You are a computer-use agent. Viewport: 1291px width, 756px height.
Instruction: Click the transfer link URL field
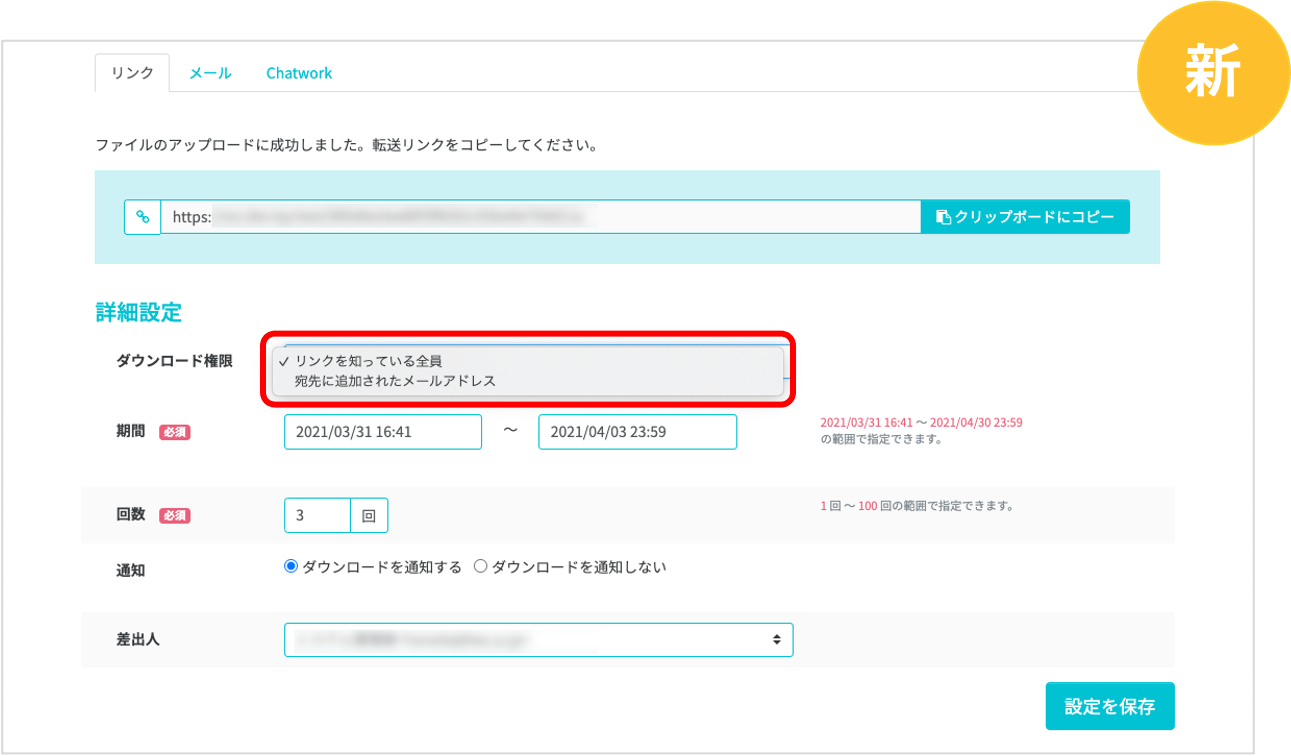tap(540, 217)
